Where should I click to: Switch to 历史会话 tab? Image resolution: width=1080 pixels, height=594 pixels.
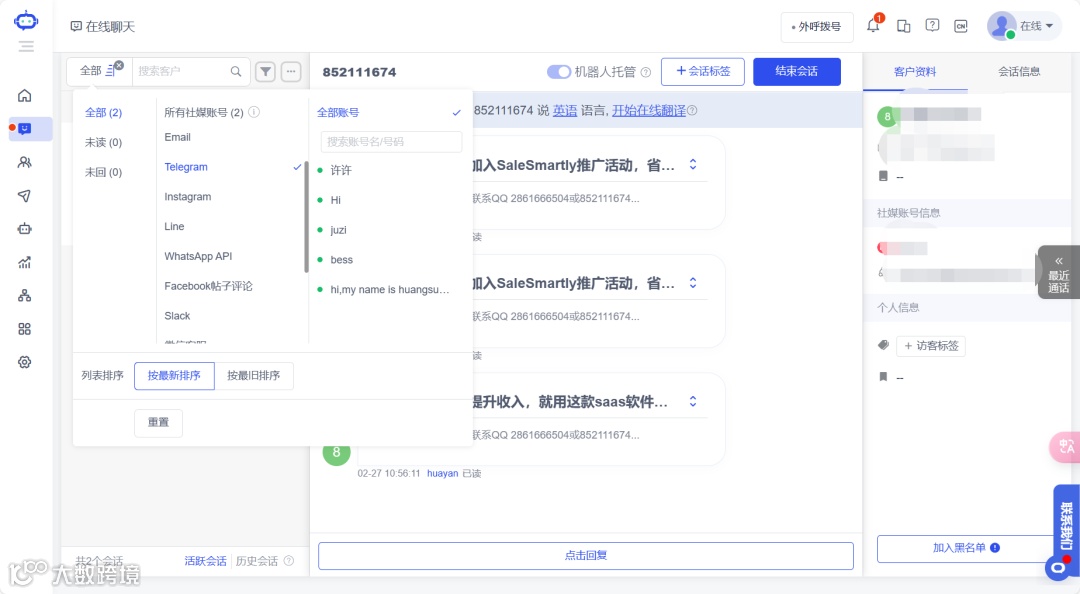[x=257, y=561]
